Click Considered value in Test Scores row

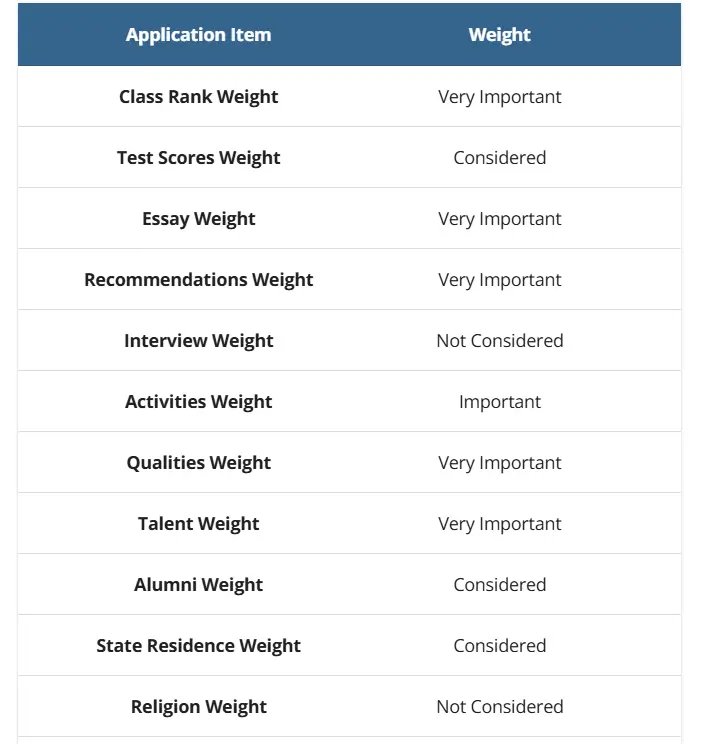point(499,158)
